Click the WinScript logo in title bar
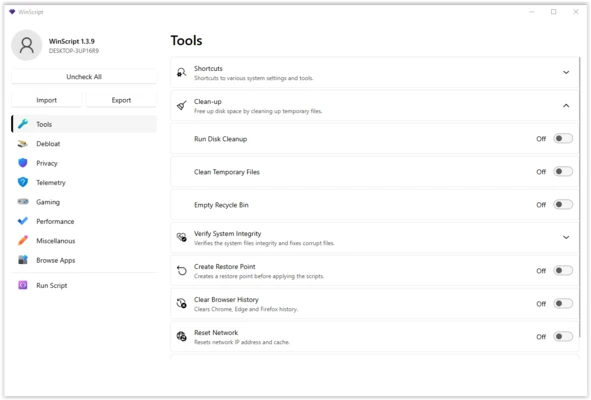This screenshot has width=591, height=400. pos(12,12)
